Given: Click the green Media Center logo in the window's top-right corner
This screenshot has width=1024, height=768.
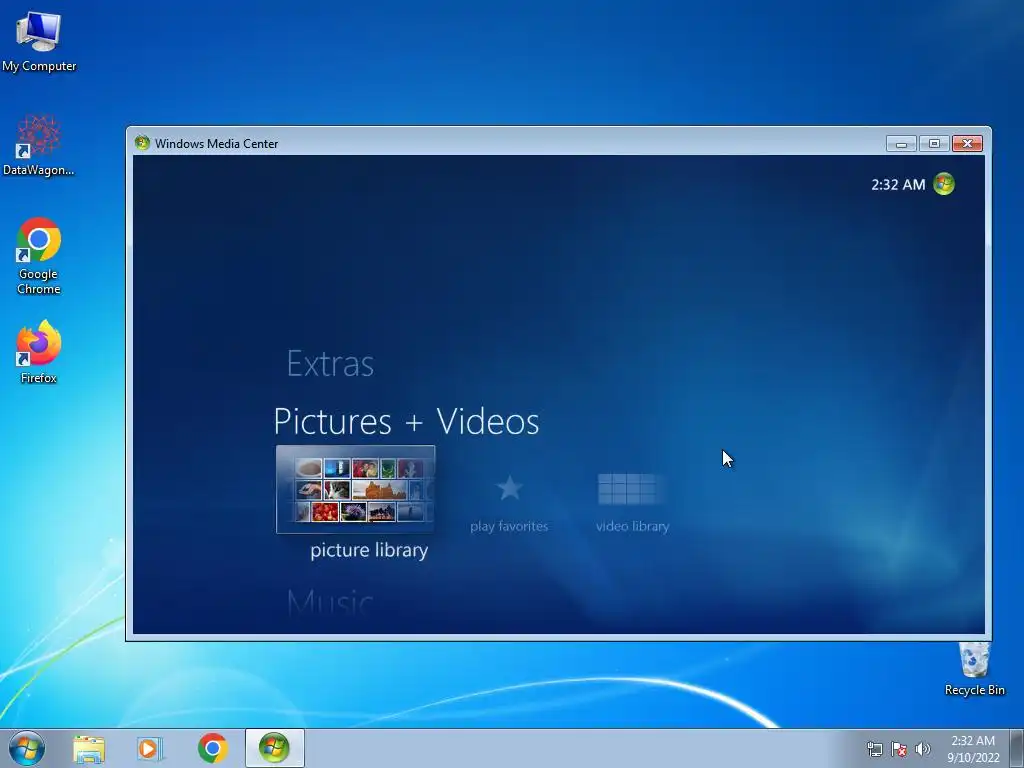Looking at the screenshot, I should [x=944, y=184].
